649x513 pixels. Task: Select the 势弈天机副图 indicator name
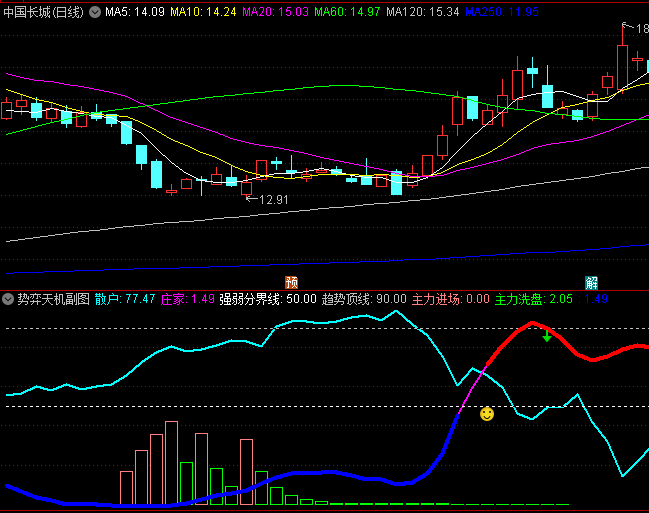[53, 299]
